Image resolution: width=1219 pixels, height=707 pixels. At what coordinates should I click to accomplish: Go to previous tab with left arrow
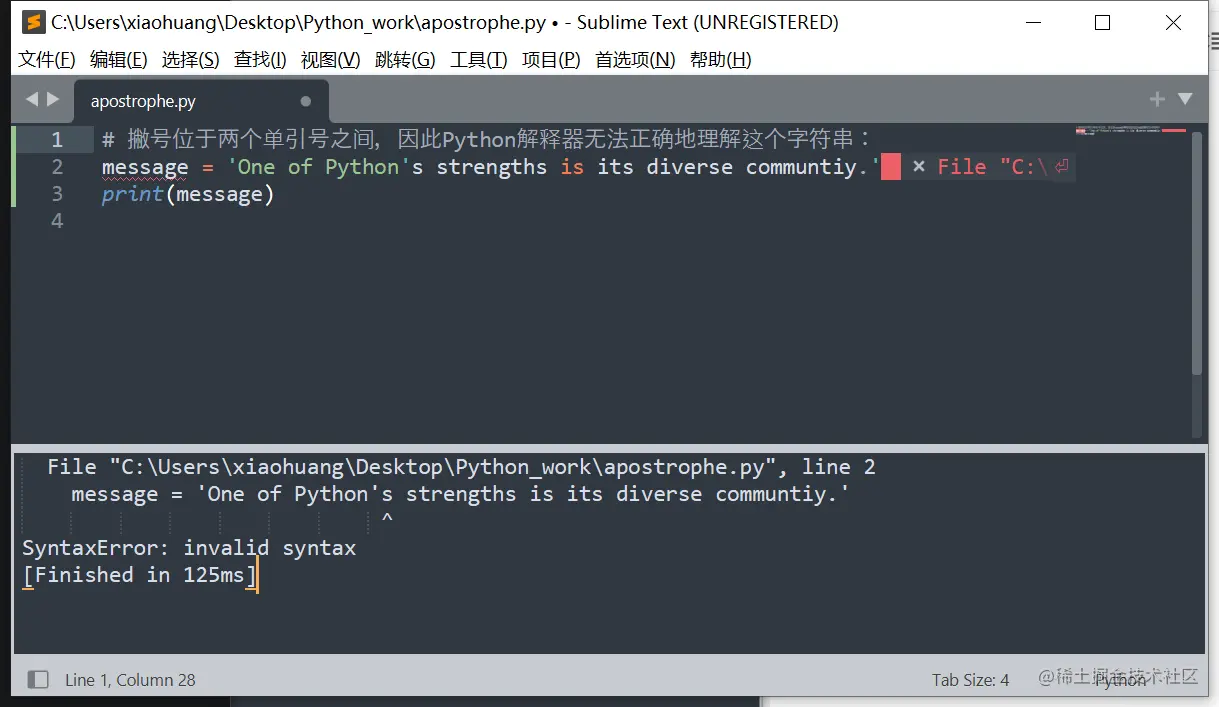pyautogui.click(x=32, y=99)
